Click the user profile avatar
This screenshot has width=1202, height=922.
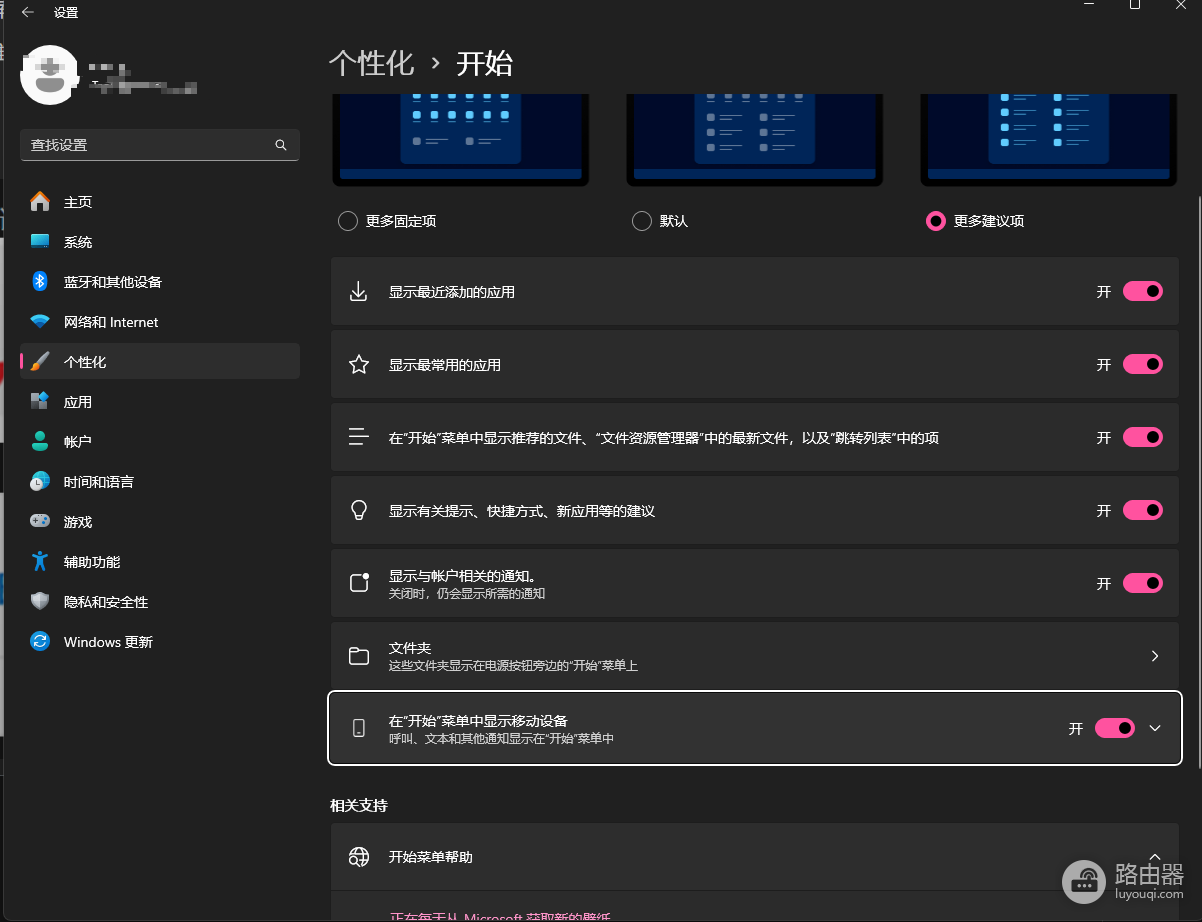coord(49,75)
